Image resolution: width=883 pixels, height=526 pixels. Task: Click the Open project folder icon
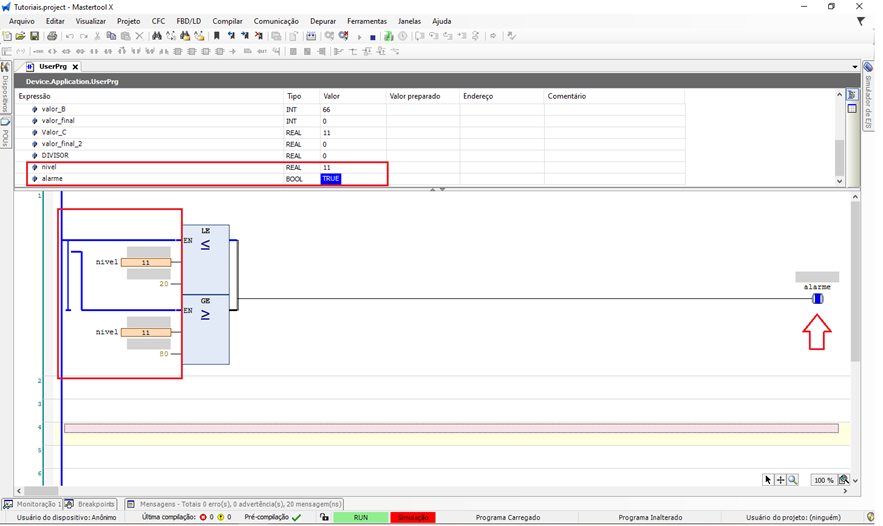pyautogui.click(x=20, y=36)
